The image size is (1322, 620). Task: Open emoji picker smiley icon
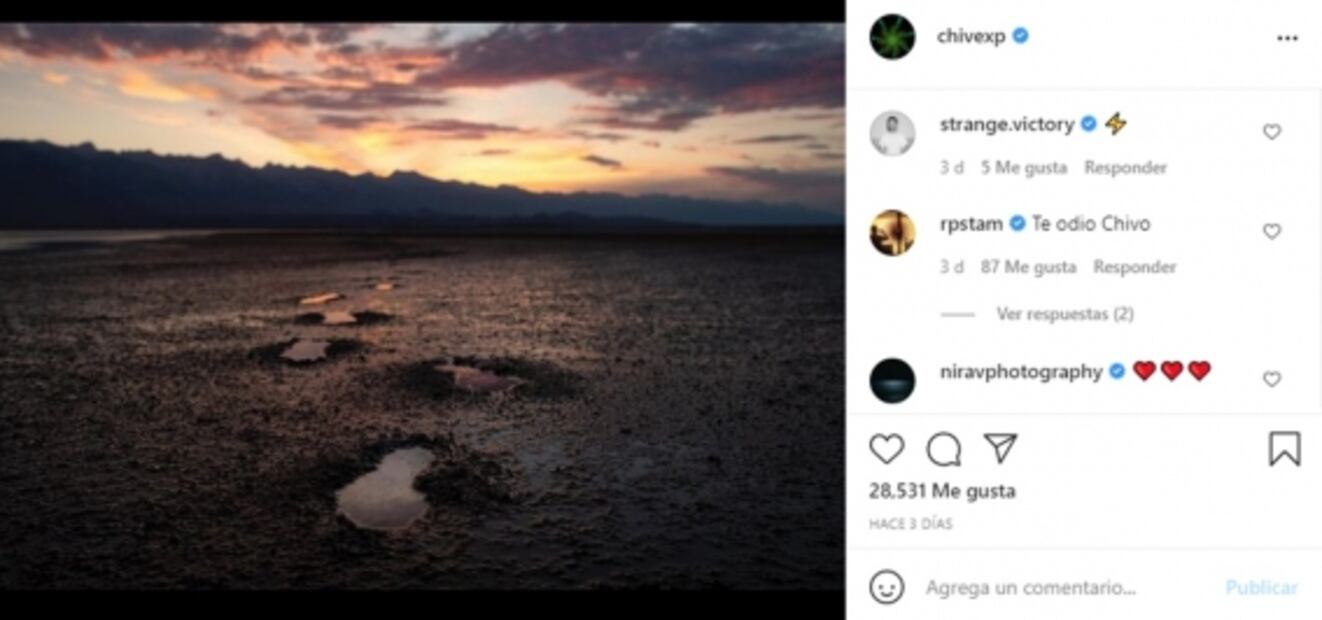pos(886,587)
